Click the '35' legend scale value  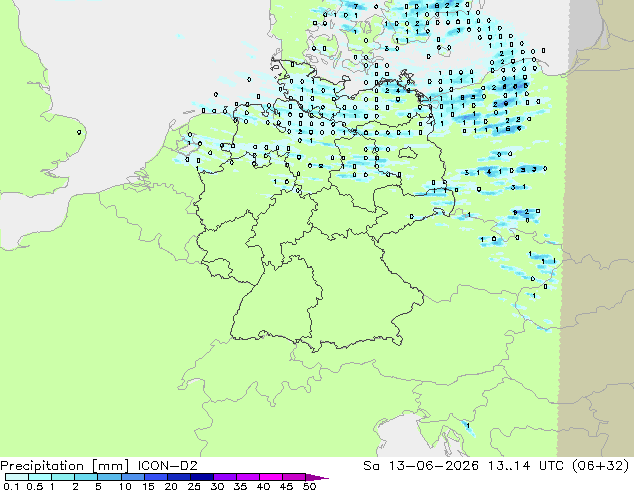point(240,486)
